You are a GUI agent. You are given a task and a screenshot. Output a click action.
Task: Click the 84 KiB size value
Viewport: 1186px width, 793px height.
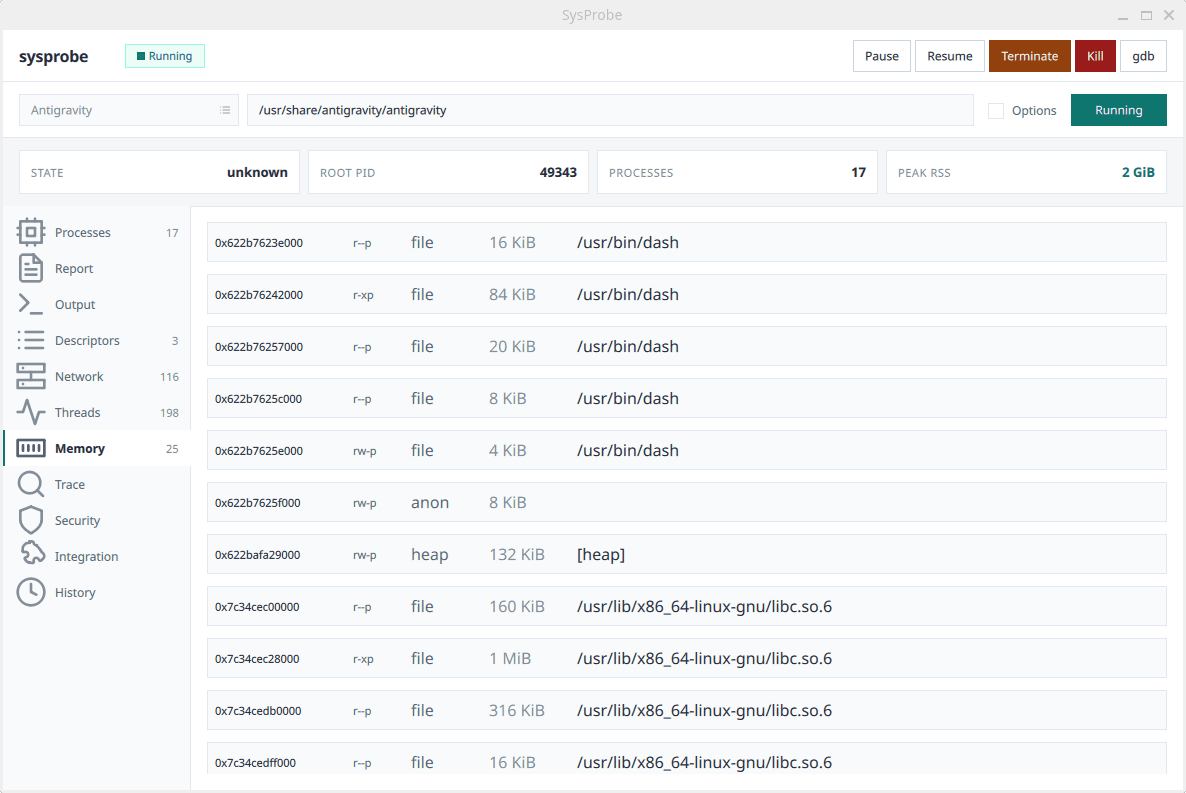[x=512, y=294]
